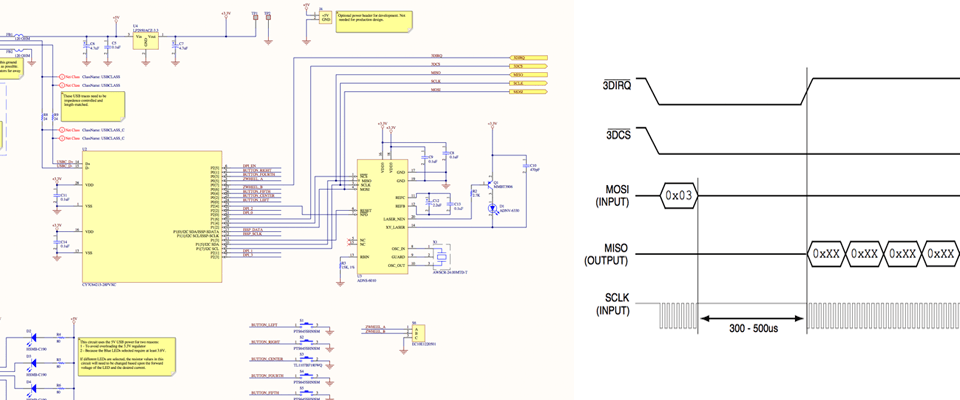Image resolution: width=960 pixels, height=400 pixels.
Task: Click the LP2950 voltage regulator symbol U4
Action: tap(145, 38)
